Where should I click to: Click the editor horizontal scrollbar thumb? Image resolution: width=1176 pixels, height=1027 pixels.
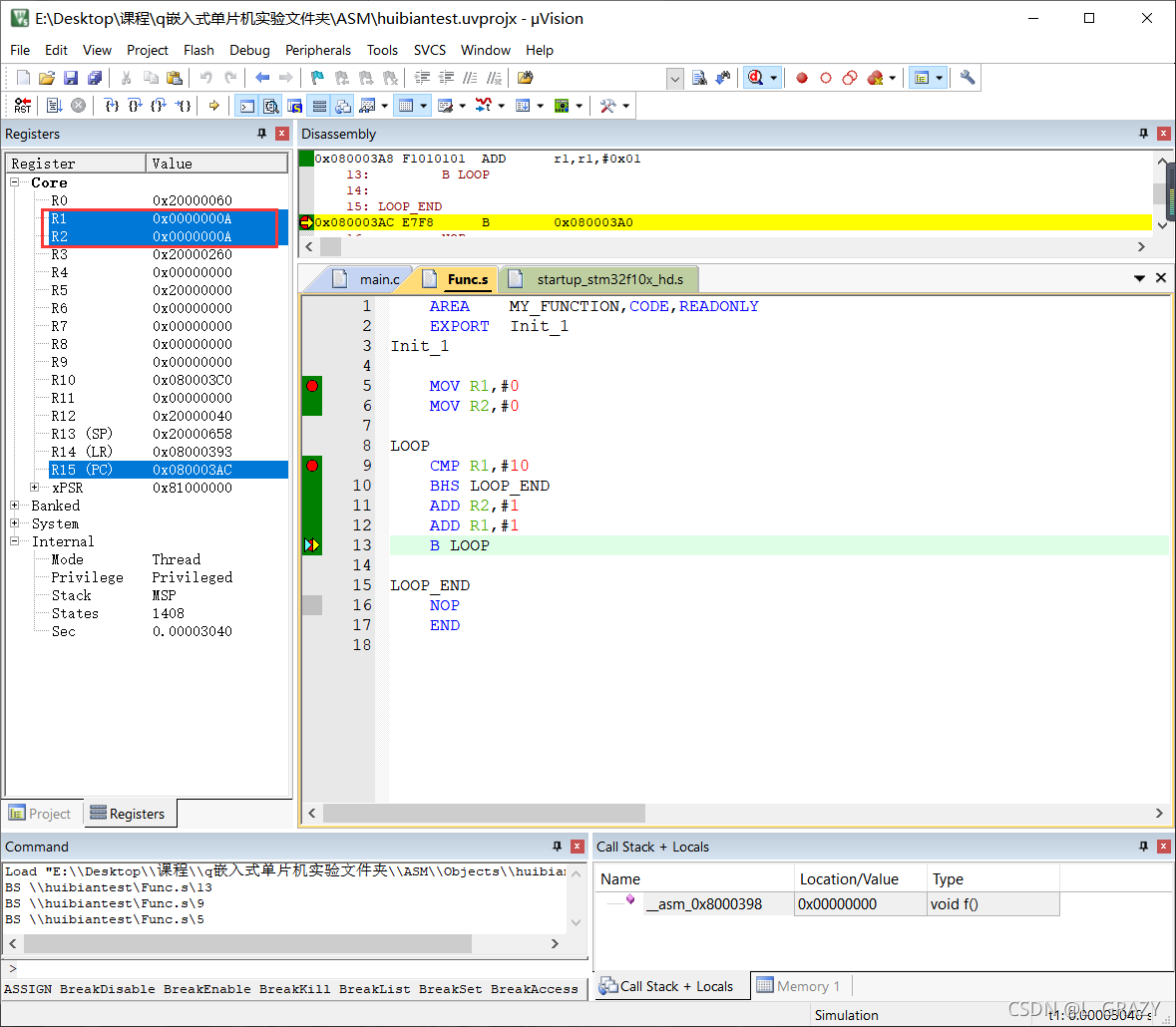[484, 813]
